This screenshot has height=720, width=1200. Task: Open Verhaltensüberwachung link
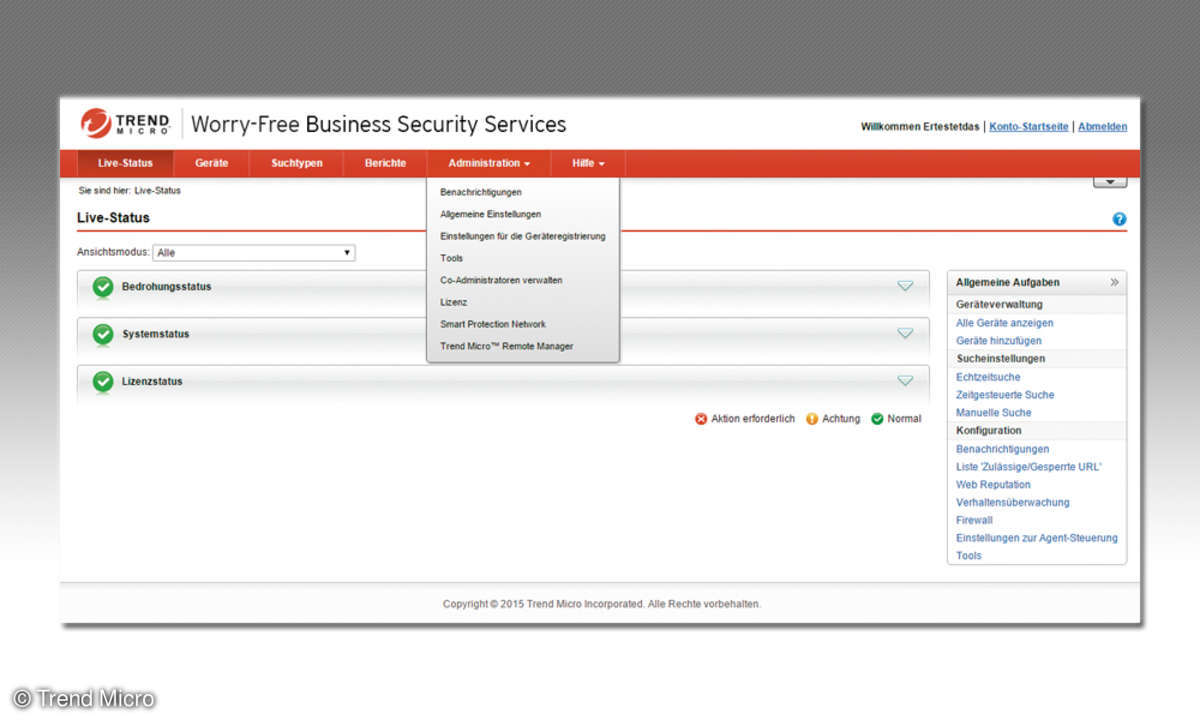coord(1013,503)
